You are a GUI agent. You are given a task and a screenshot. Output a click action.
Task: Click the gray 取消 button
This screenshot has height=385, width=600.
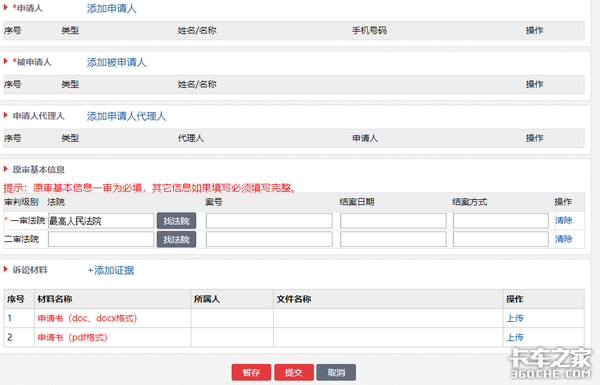click(336, 372)
